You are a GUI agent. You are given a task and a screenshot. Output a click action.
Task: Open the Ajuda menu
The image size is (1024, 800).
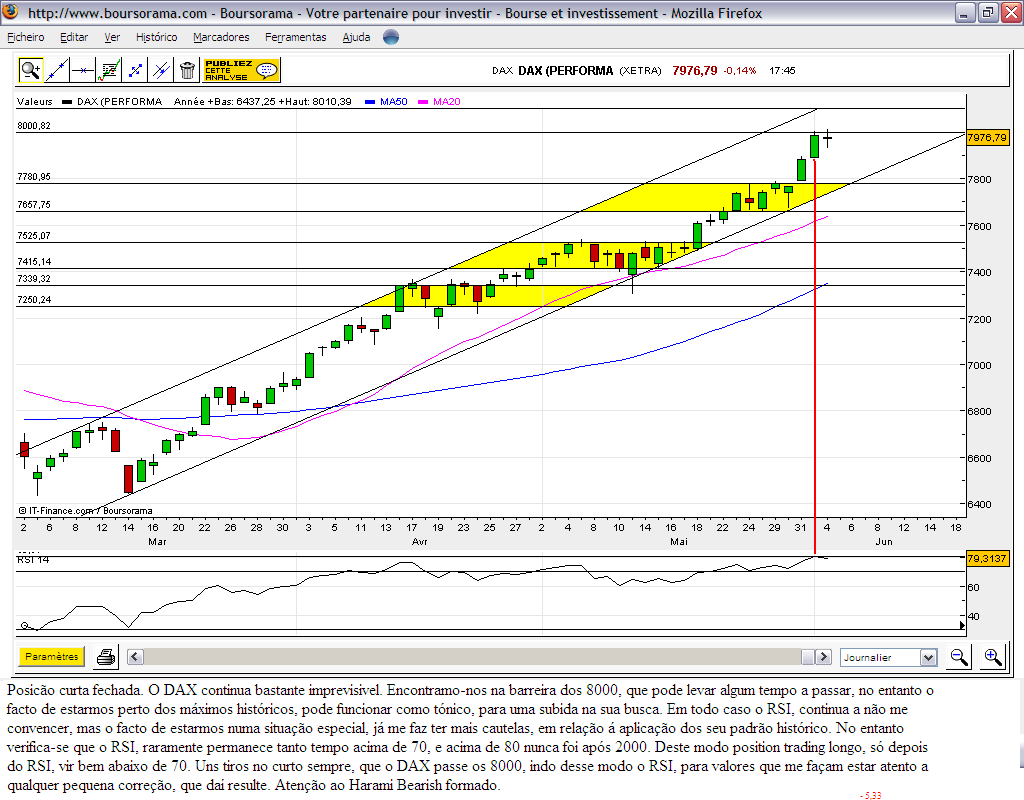(x=356, y=37)
